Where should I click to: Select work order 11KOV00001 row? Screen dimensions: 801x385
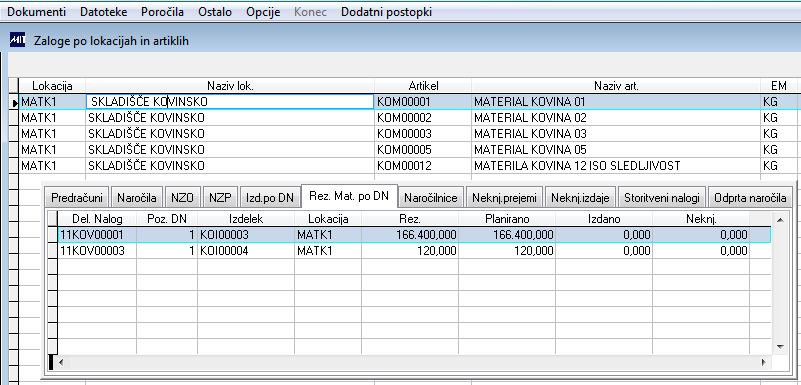point(414,235)
